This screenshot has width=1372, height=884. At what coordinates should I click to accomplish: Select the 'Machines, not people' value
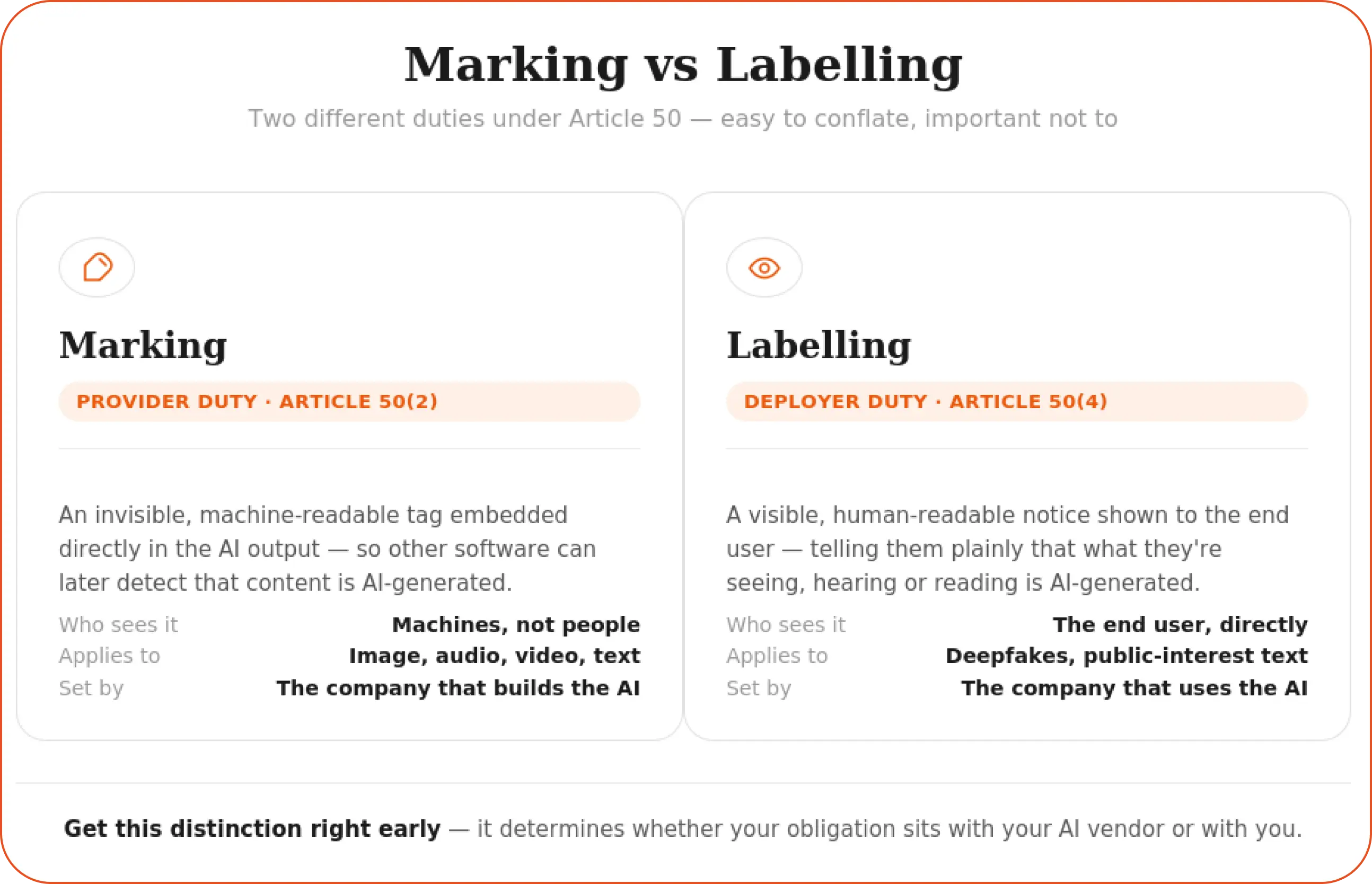coord(515,624)
